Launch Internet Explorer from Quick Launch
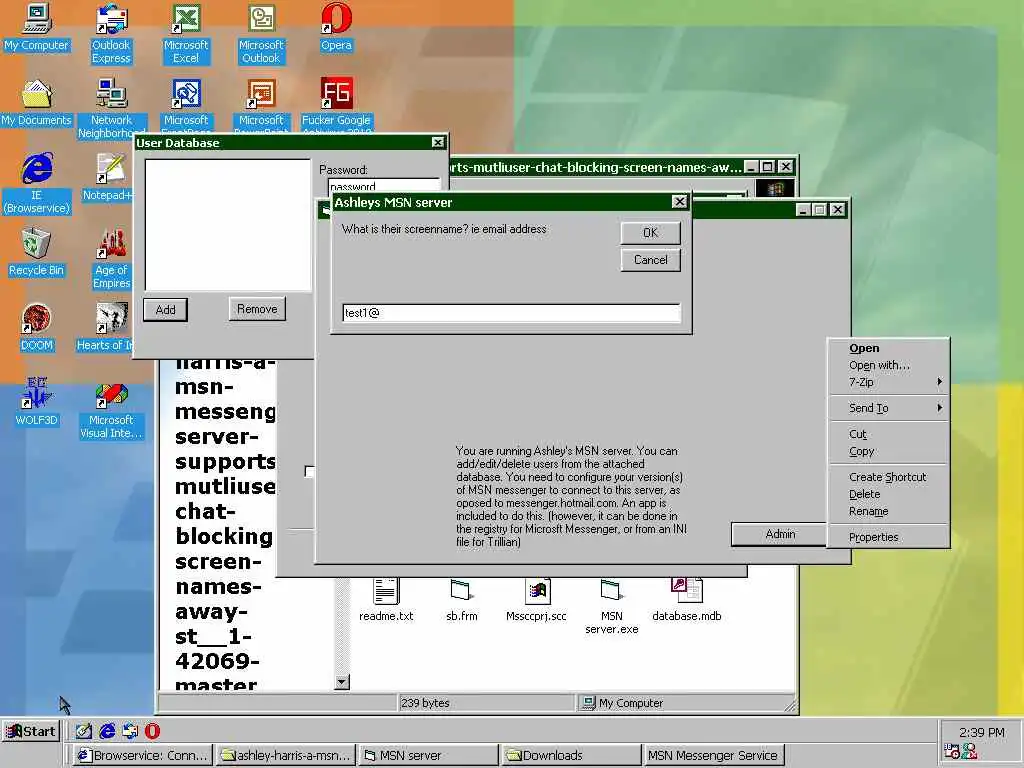Viewport: 1024px width, 768px height. (x=107, y=731)
